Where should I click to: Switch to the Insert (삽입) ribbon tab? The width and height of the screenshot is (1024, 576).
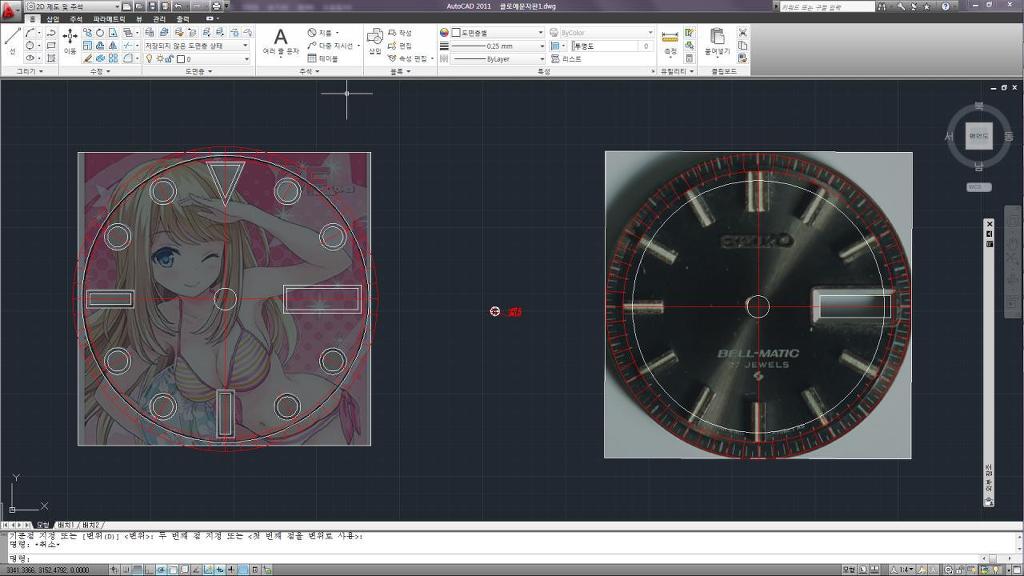click(53, 19)
